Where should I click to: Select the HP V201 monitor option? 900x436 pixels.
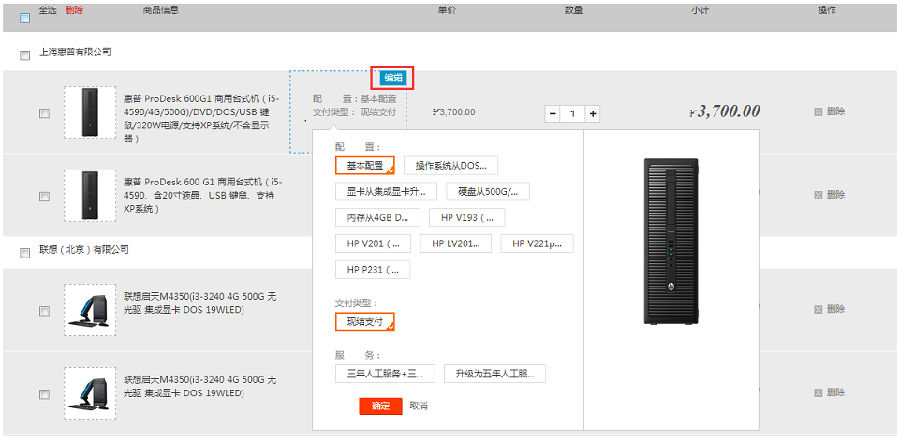coord(373,244)
